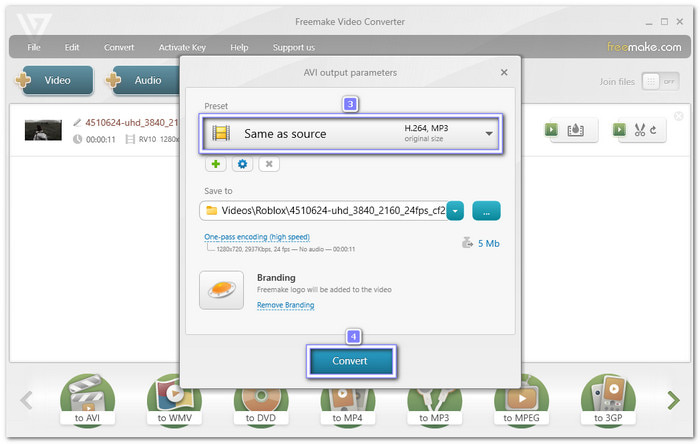The height and width of the screenshot is (444, 700).
Task: Click pencil rename icon beside file name
Action: tap(77, 122)
